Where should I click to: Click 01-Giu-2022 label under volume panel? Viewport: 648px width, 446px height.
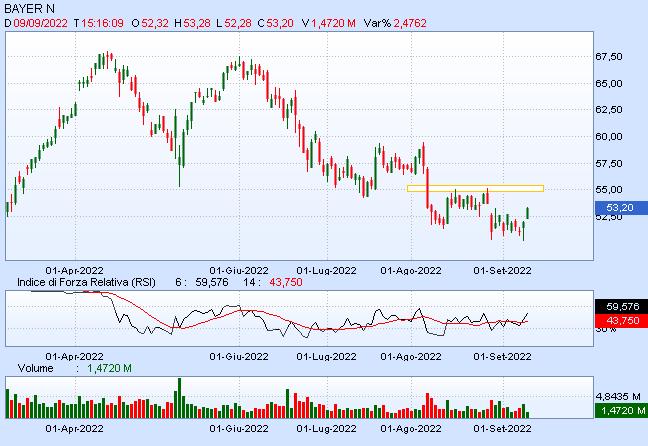239,428
